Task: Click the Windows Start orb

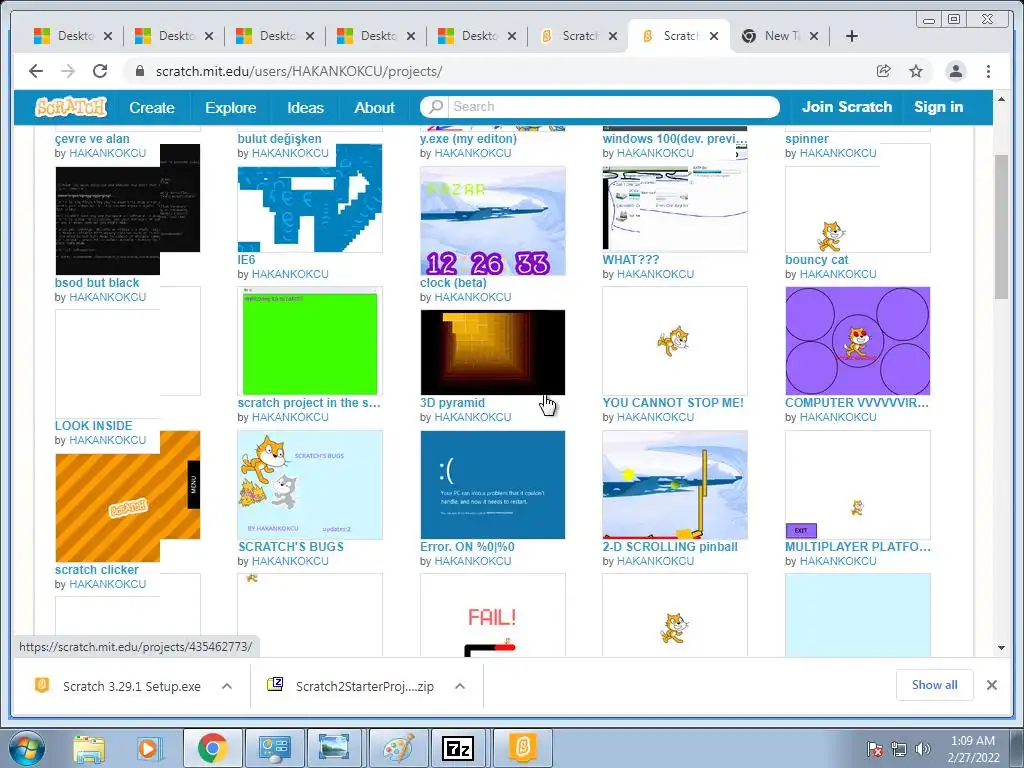Action: [26, 748]
